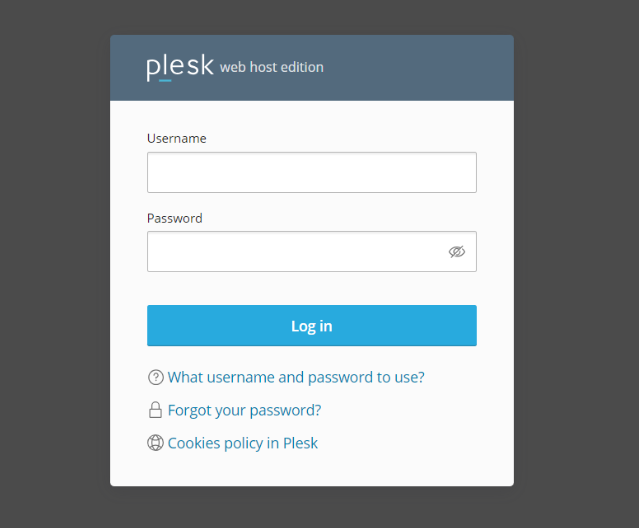
Task: Click the blue Log in button
Action: point(312,326)
